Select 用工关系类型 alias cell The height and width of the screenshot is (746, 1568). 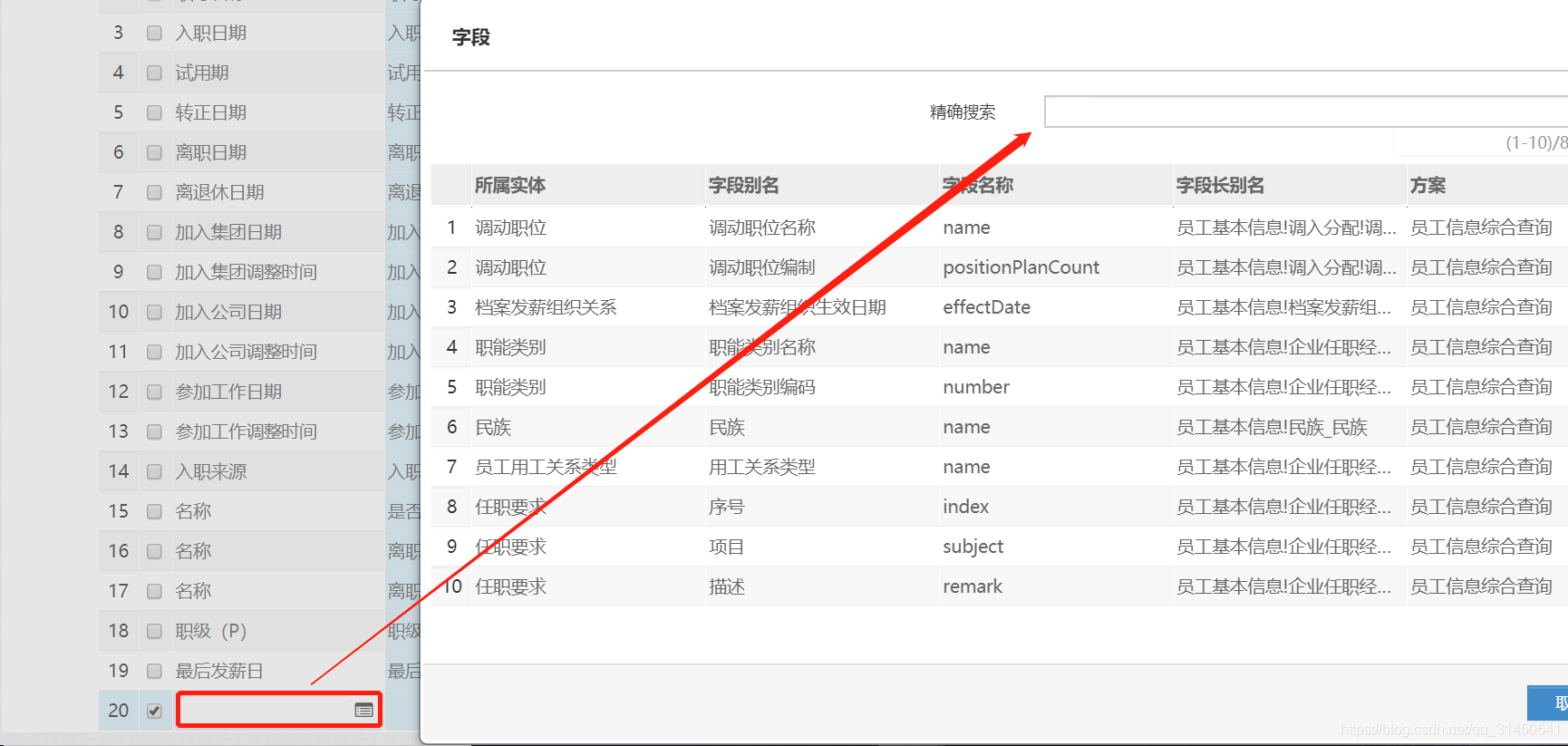(762, 467)
